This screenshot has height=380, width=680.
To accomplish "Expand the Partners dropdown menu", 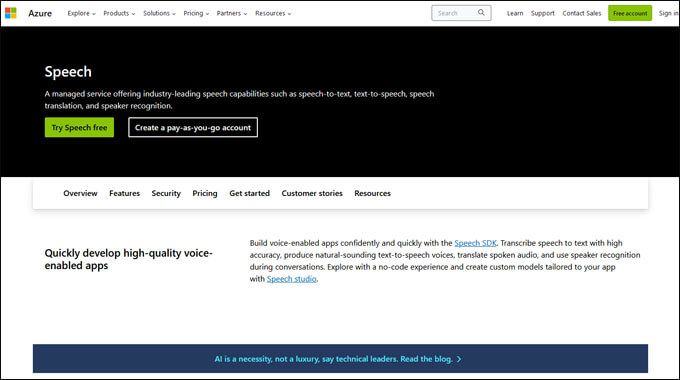I will [232, 13].
